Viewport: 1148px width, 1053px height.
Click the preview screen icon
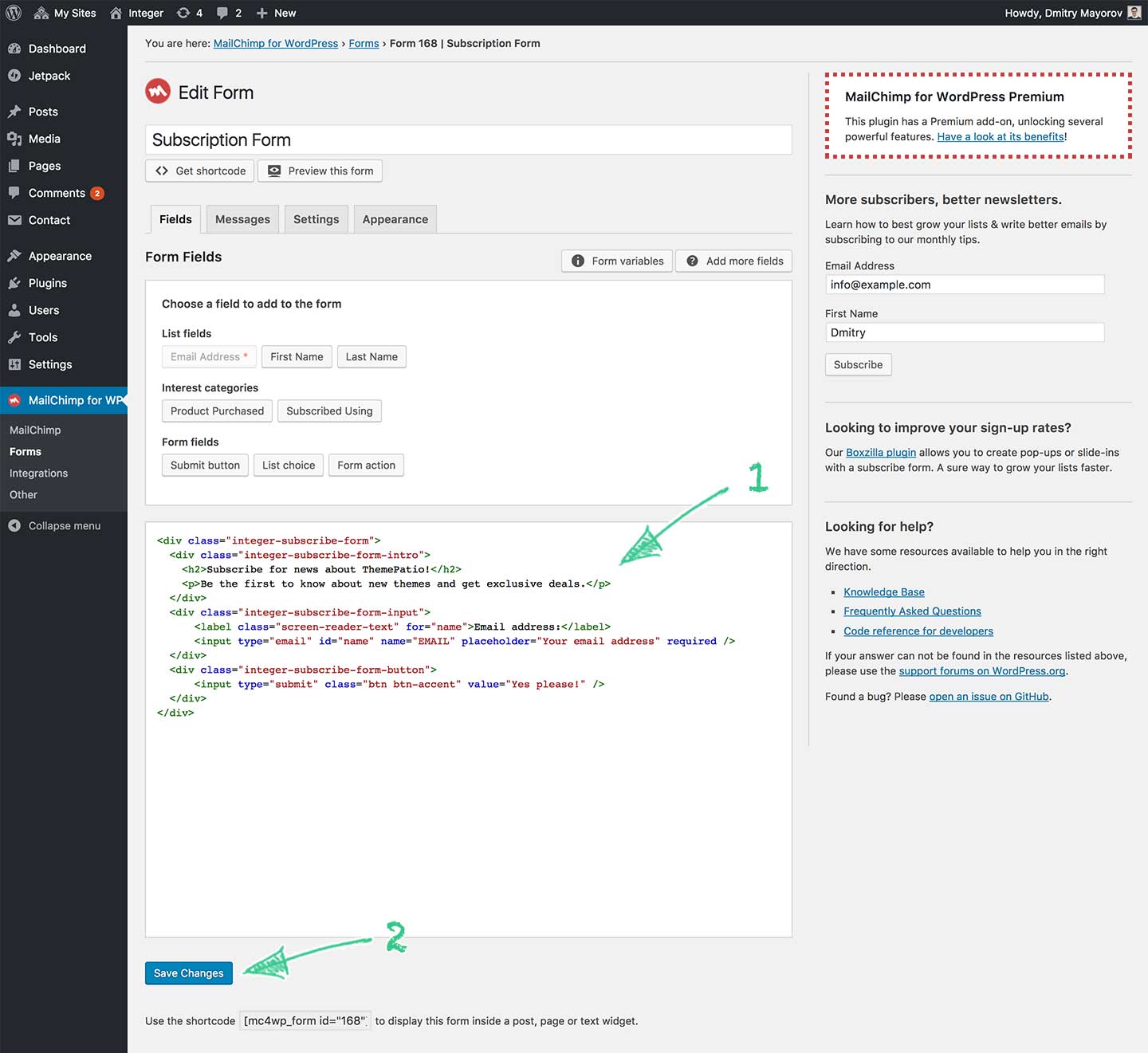[x=274, y=171]
